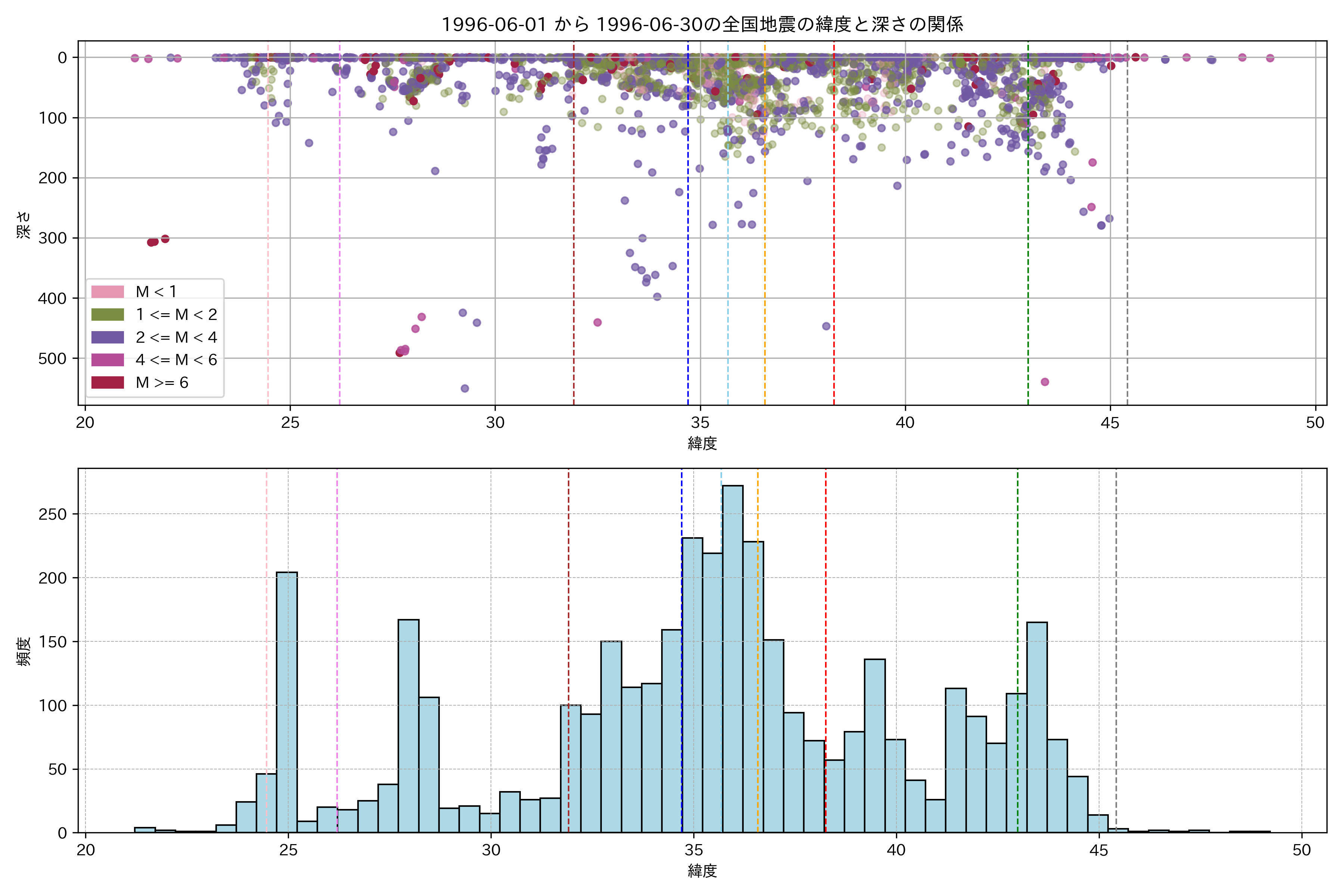Click the magenta 4 <= M < 6 legend swatch
The width and height of the screenshot is (1344, 896).
click(x=108, y=360)
